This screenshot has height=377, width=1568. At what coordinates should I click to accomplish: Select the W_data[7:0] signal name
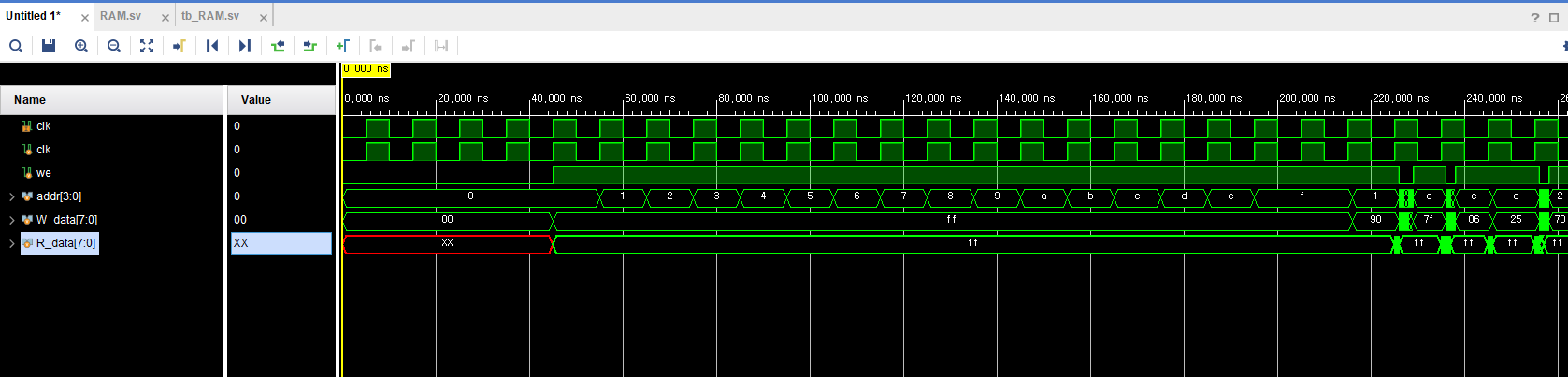[x=66, y=220]
